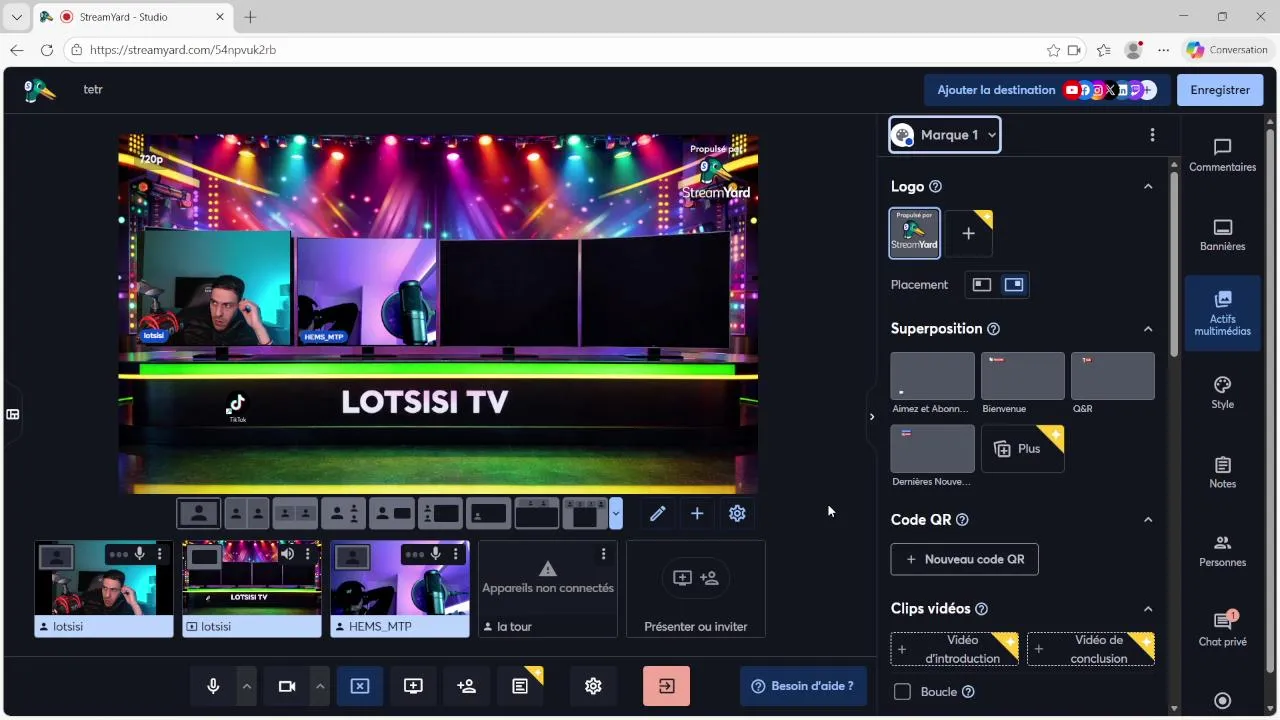
Task: Add a Vidéo d'introduction clip
Action: pos(954,649)
